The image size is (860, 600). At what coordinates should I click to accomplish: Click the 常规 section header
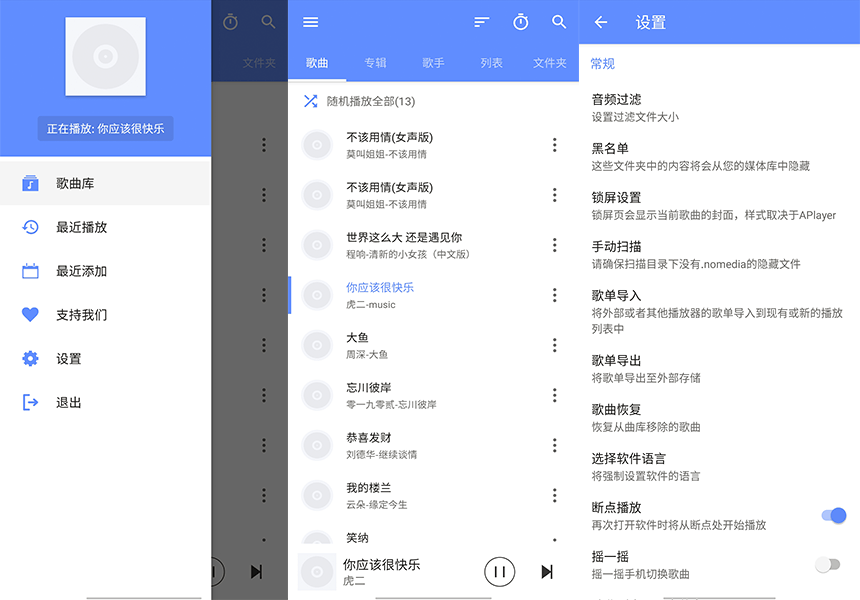pos(602,64)
